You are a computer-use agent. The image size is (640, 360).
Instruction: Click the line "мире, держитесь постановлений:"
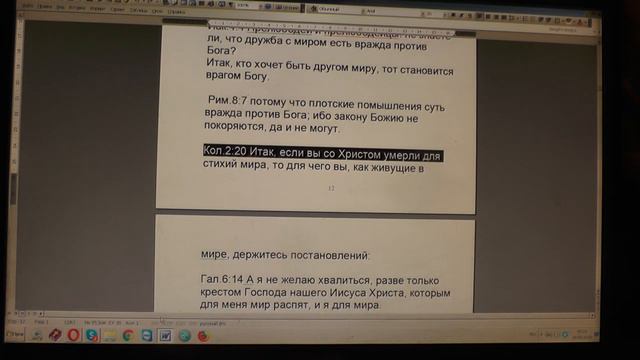(285, 255)
